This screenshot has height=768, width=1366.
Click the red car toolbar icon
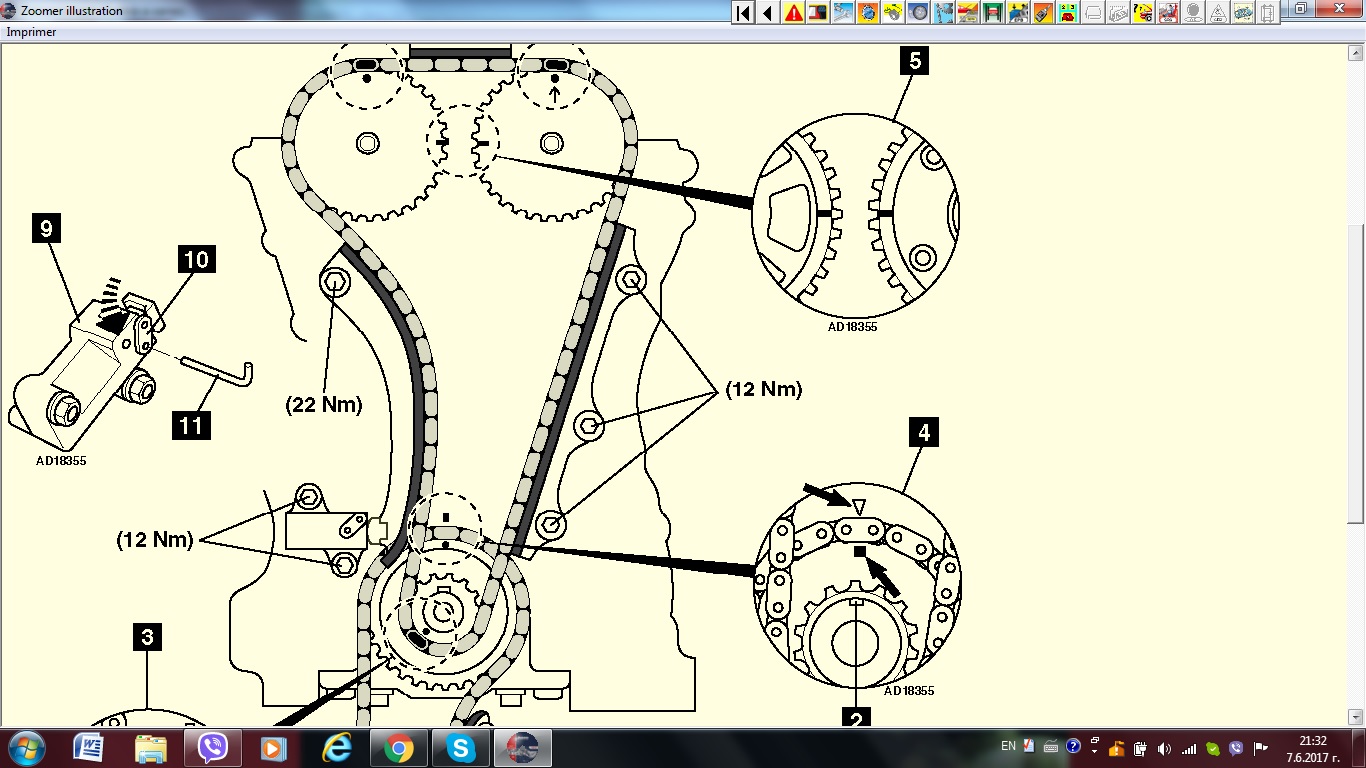(1168, 13)
